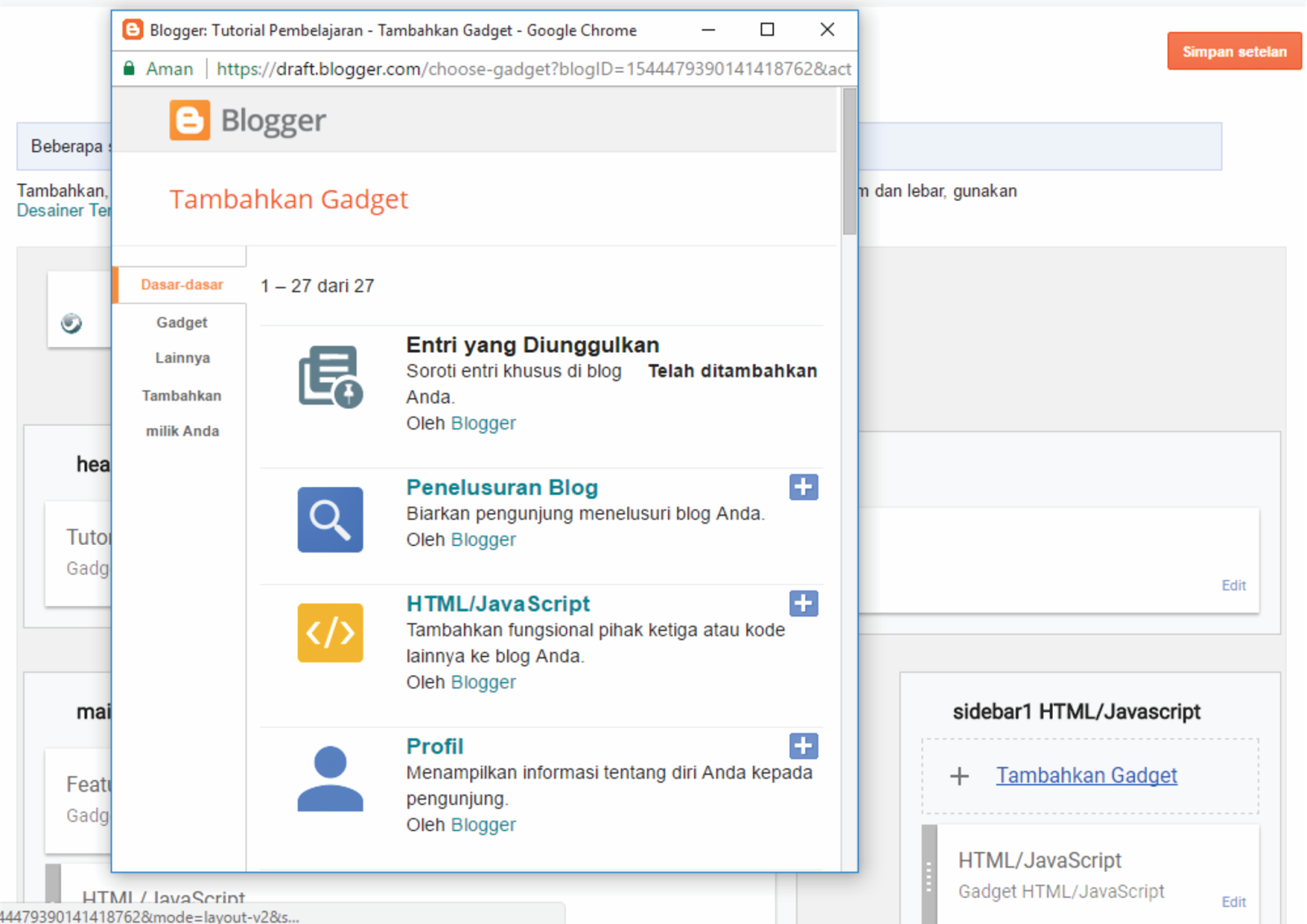Click the popup vertical scrollbar thumb
Image resolution: width=1307 pixels, height=924 pixels.
point(850,162)
